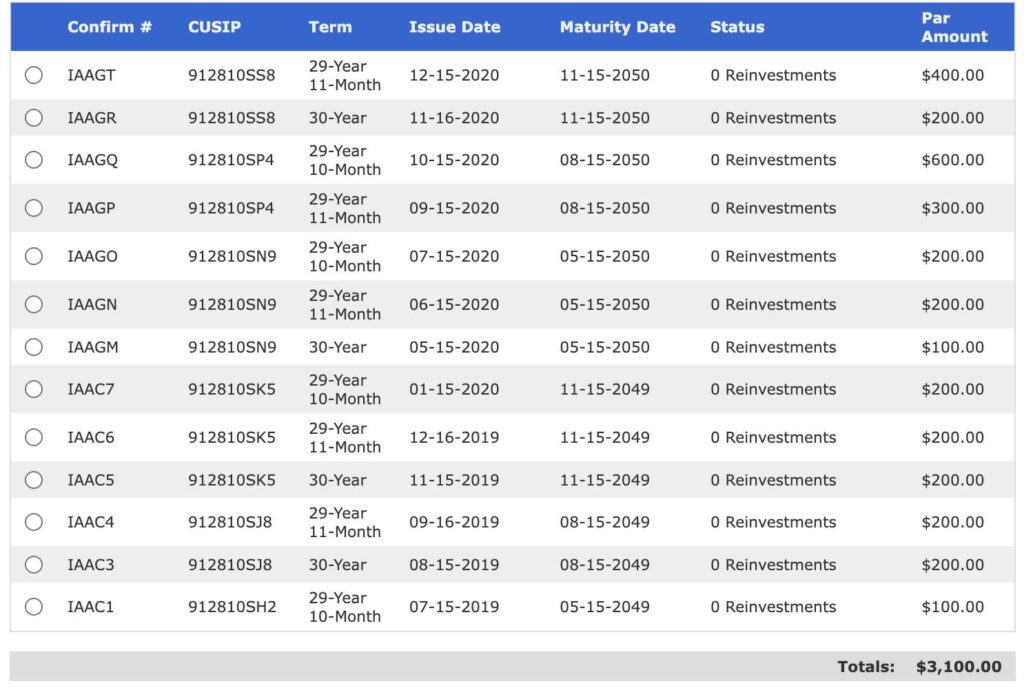Click the CUSIP column header

pos(214,27)
